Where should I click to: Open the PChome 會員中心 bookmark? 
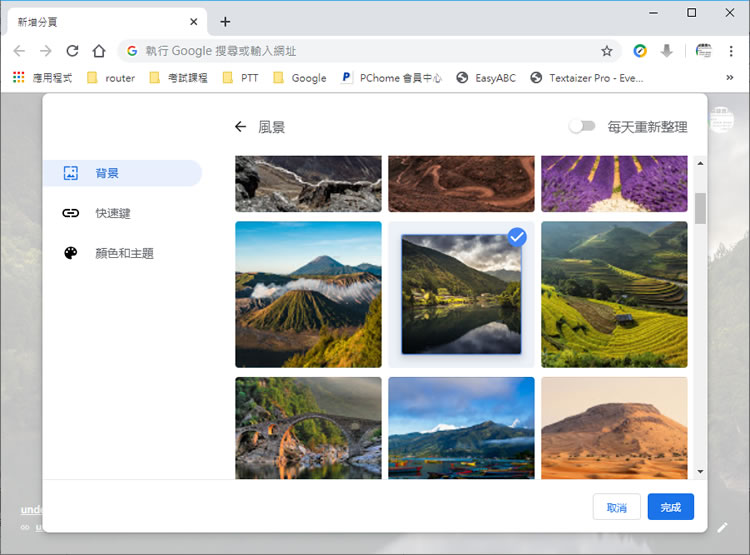[391, 78]
